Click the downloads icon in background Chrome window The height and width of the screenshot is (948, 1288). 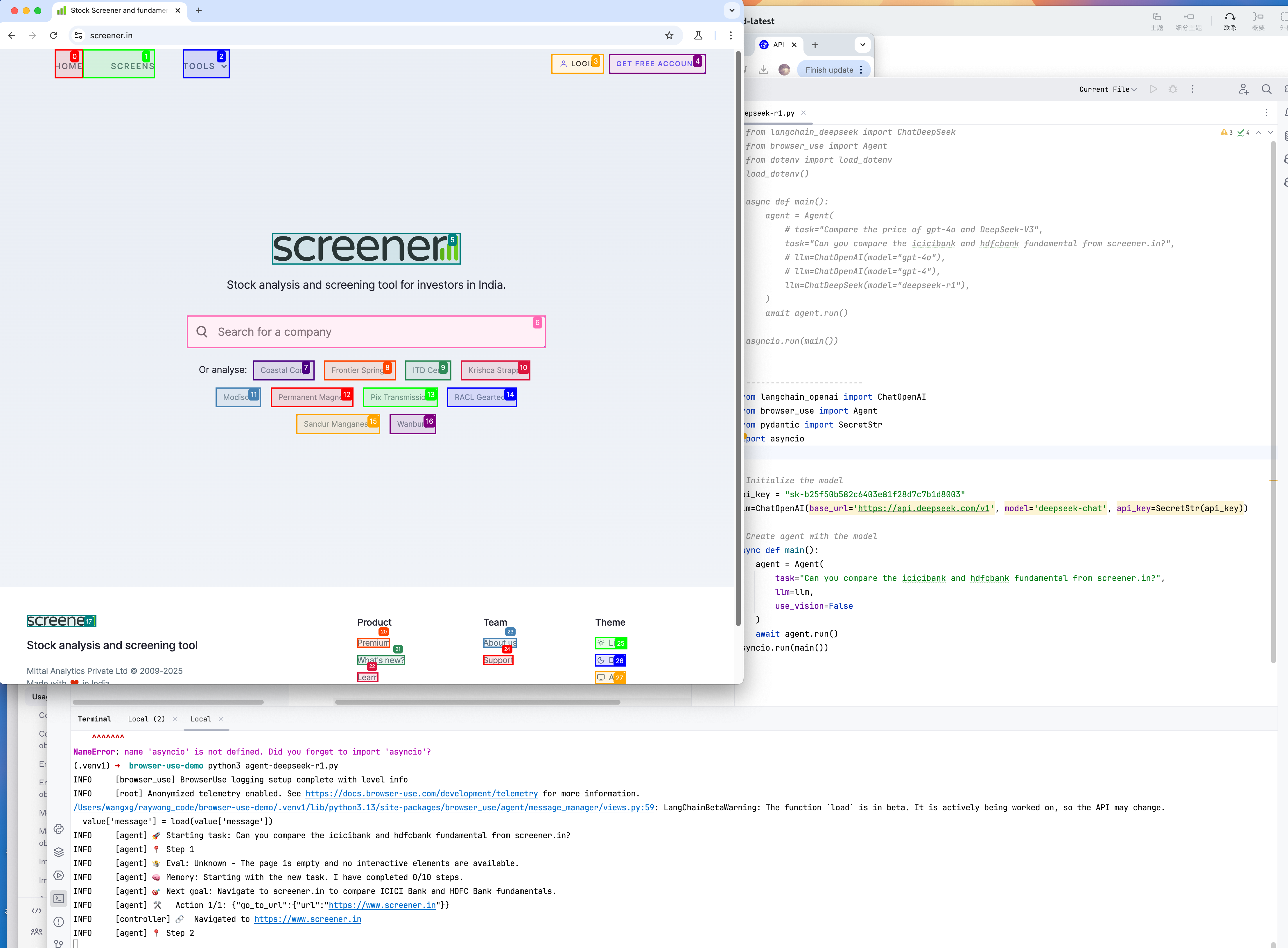[x=763, y=69]
